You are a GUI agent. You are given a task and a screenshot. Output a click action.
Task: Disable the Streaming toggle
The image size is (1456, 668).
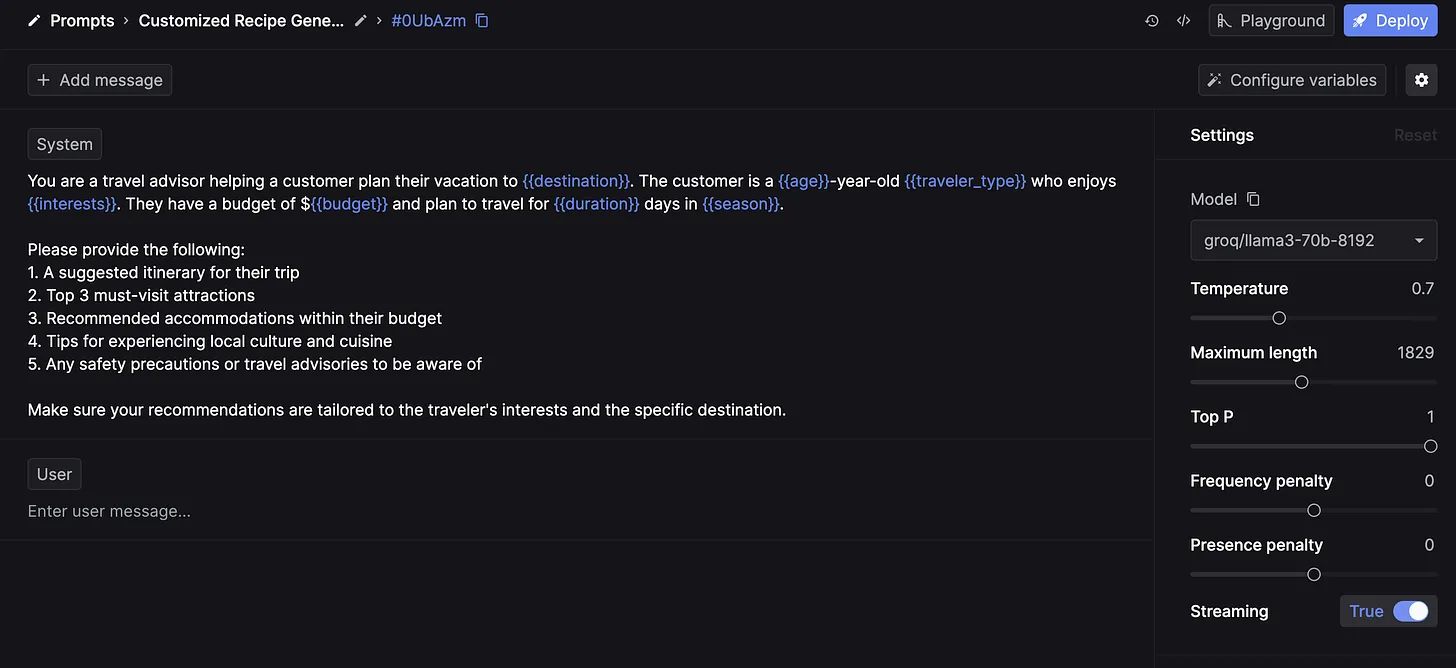(x=1412, y=611)
